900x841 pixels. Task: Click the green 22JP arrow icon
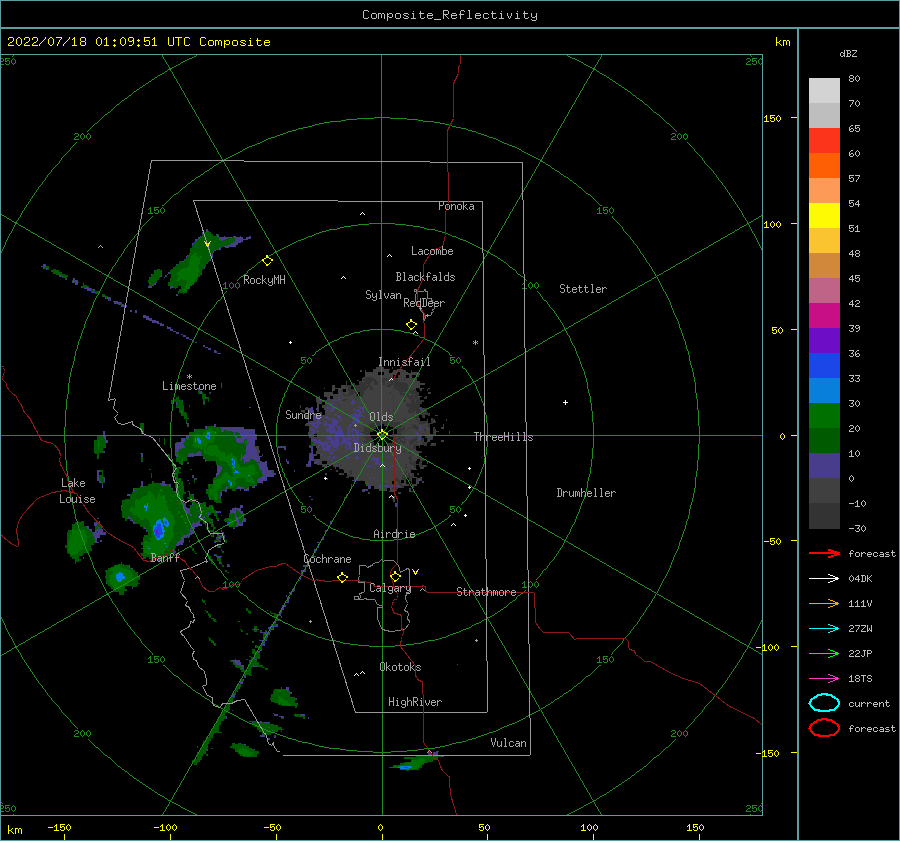point(824,653)
